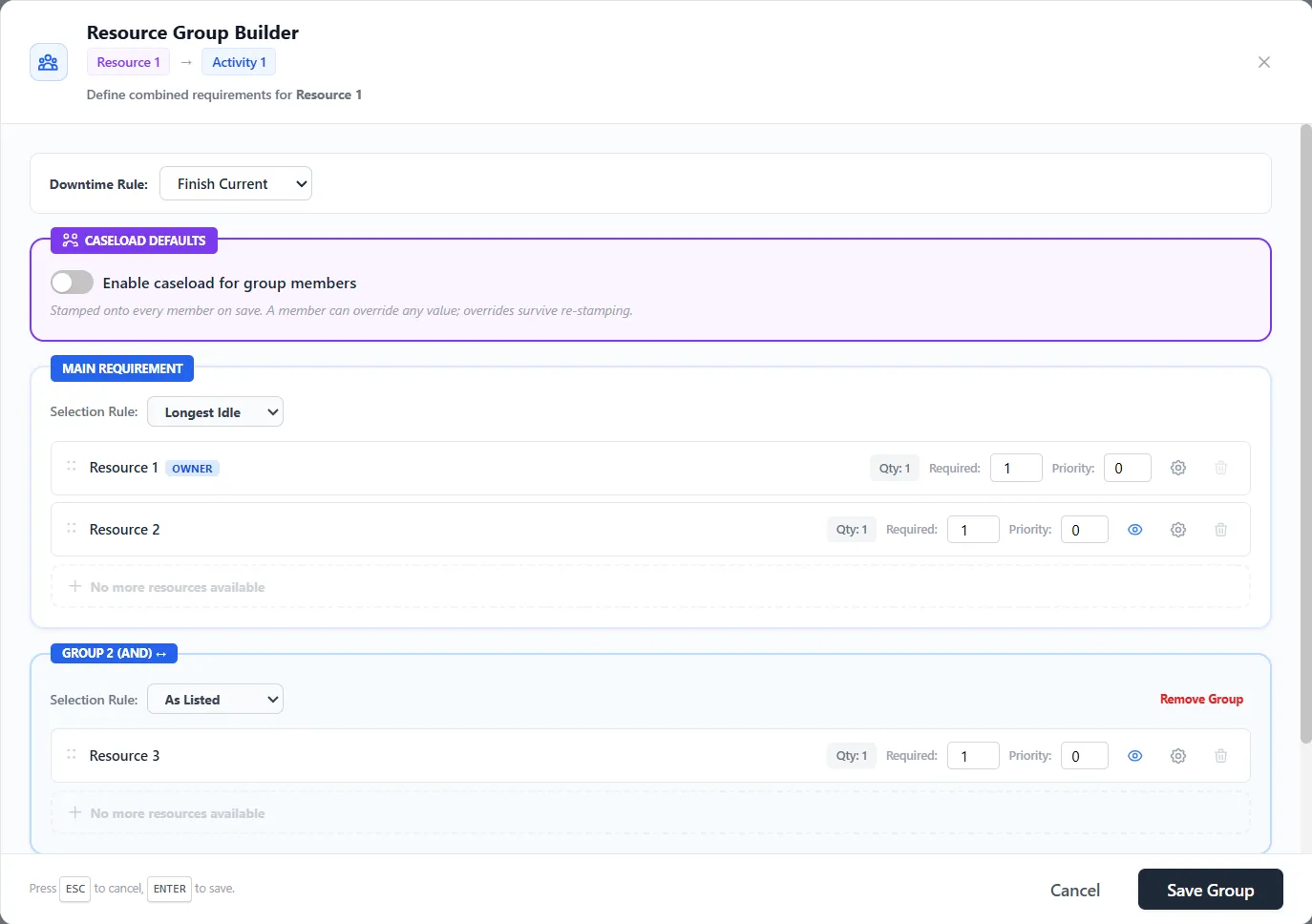Click Priority field for Resource 3
This screenshot has width=1312, height=924.
1085,756
